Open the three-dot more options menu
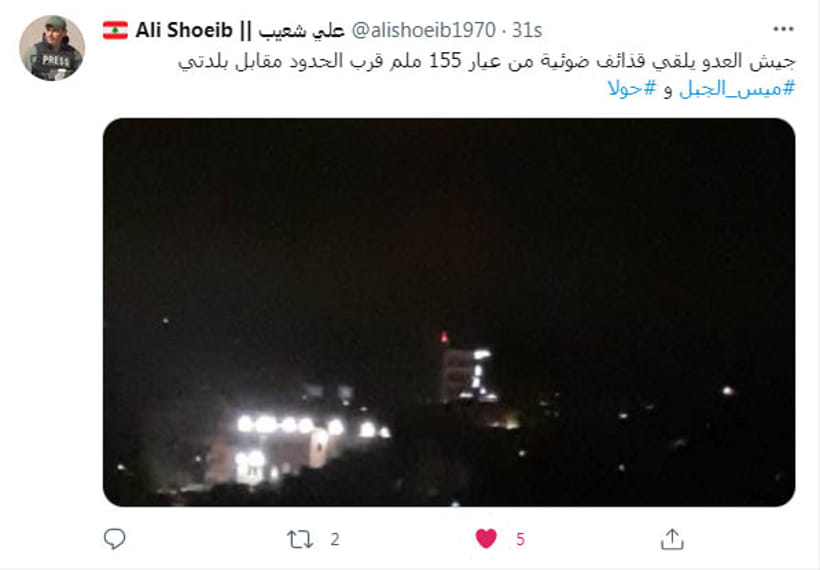Image resolution: width=820 pixels, height=570 pixels. point(783,29)
